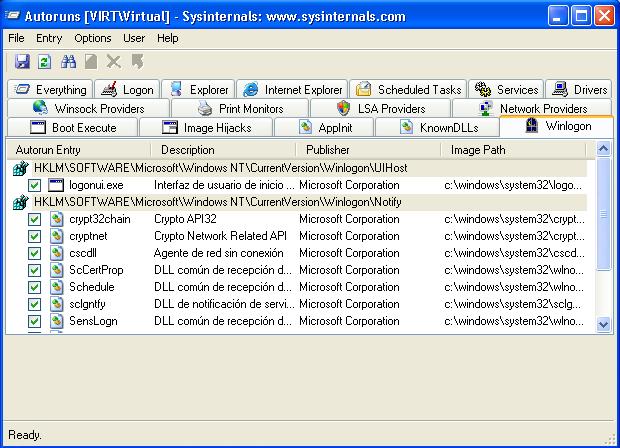Switch to the KnownDLLs tab

437,127
